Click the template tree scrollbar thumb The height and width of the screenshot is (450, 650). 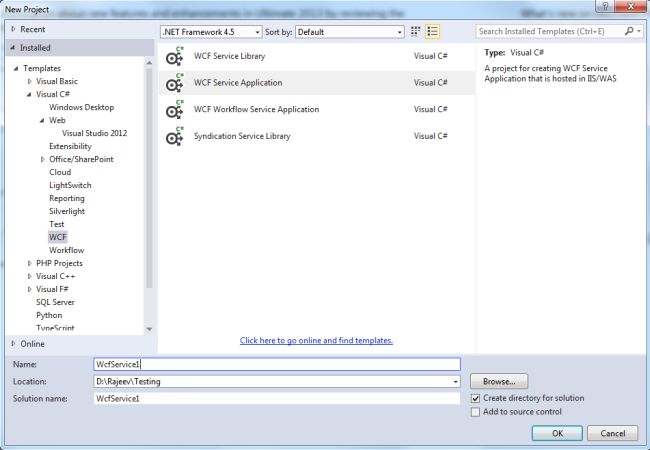pos(149,178)
